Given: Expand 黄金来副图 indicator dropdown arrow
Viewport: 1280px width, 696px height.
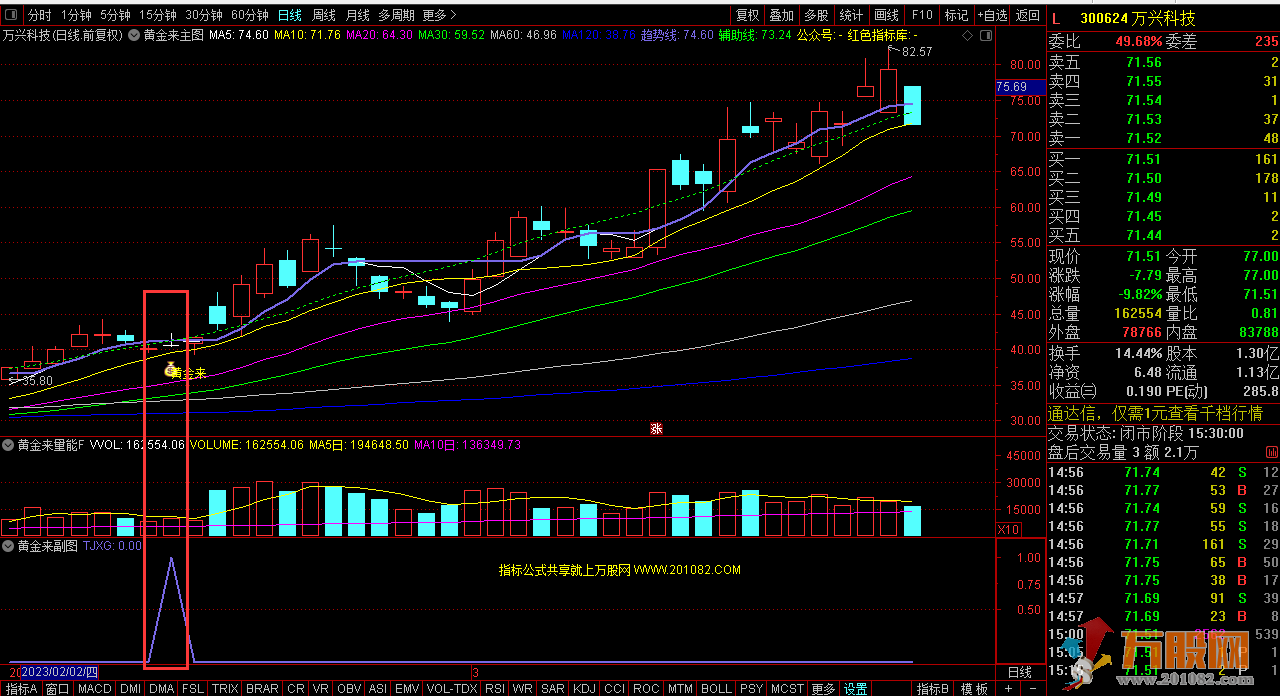Looking at the screenshot, I should tap(9, 546).
